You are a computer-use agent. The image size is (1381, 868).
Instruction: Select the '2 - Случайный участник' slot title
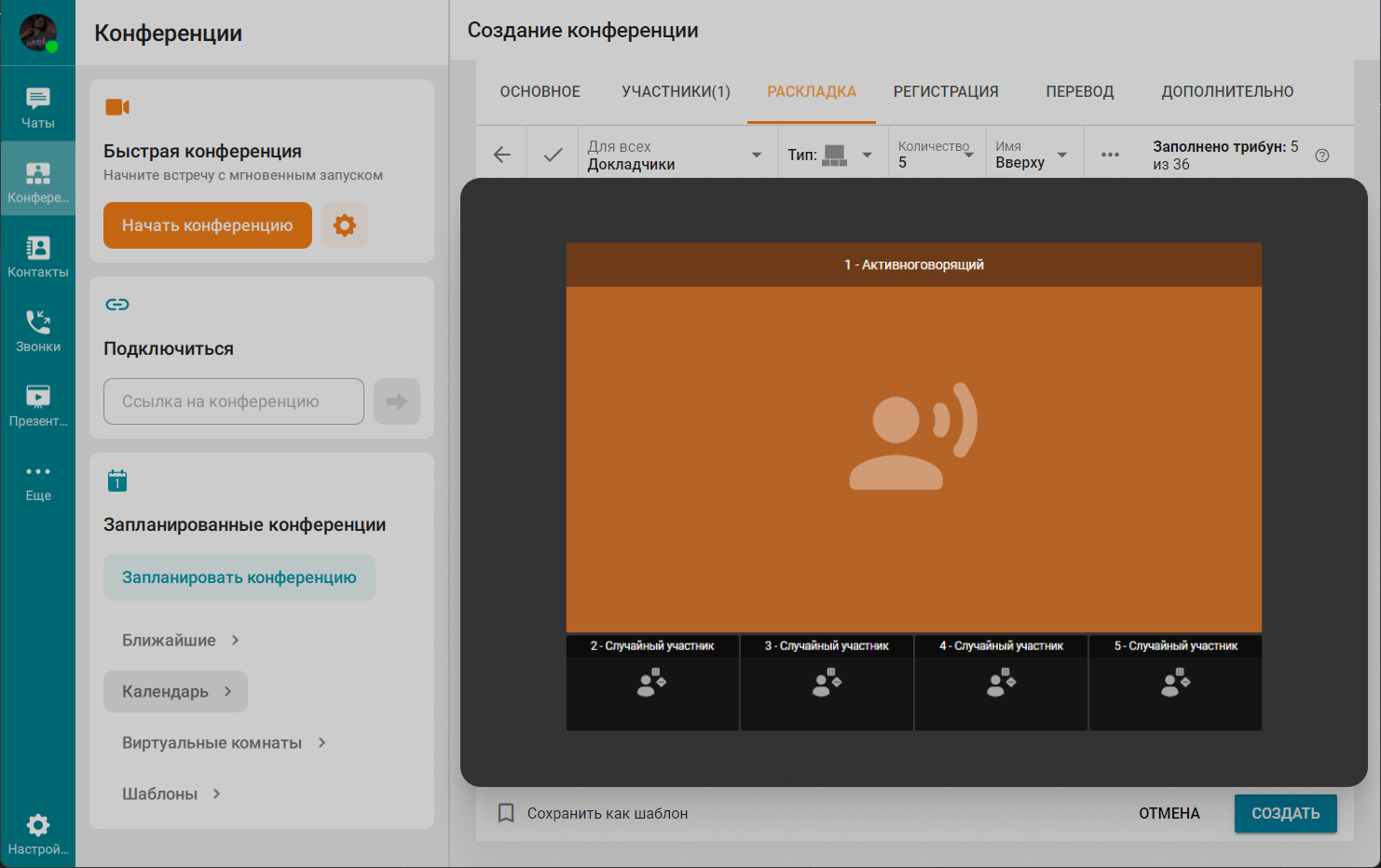pos(652,645)
